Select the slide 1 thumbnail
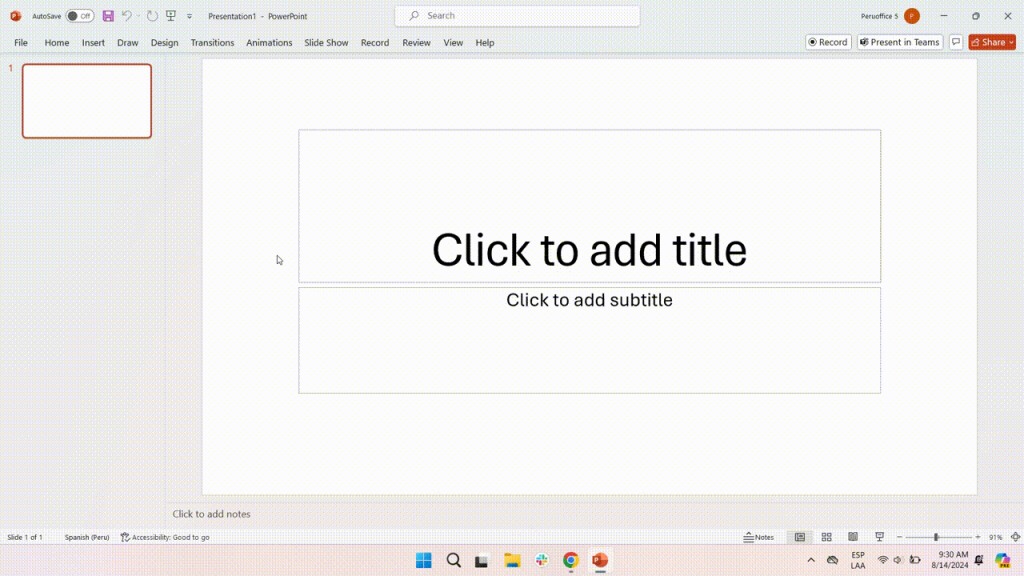Screen dimensions: 1024x576 point(87,101)
